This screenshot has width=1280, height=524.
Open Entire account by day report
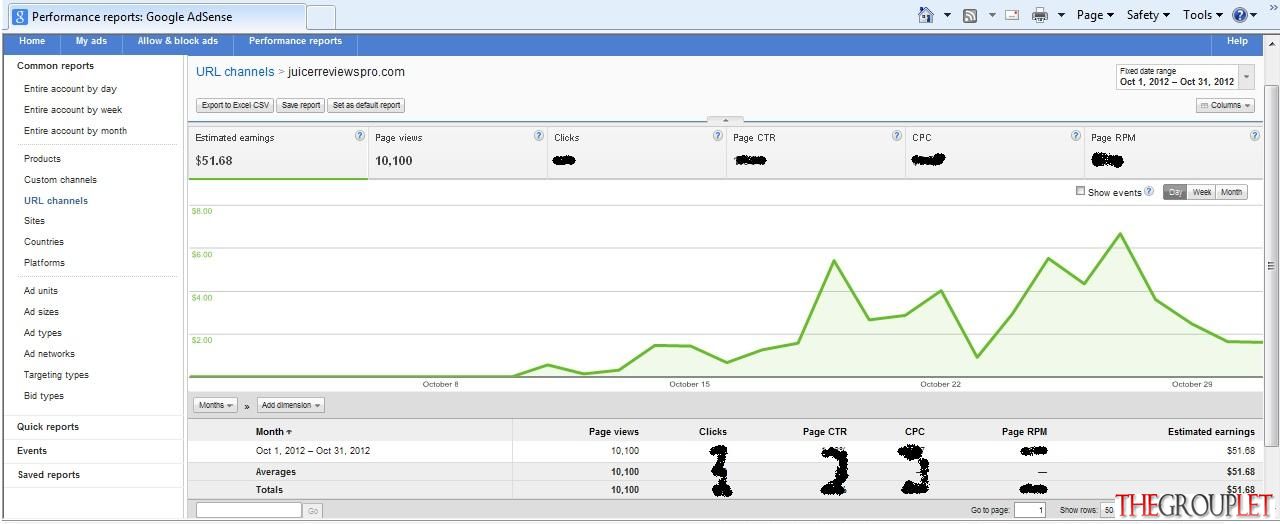[70, 89]
